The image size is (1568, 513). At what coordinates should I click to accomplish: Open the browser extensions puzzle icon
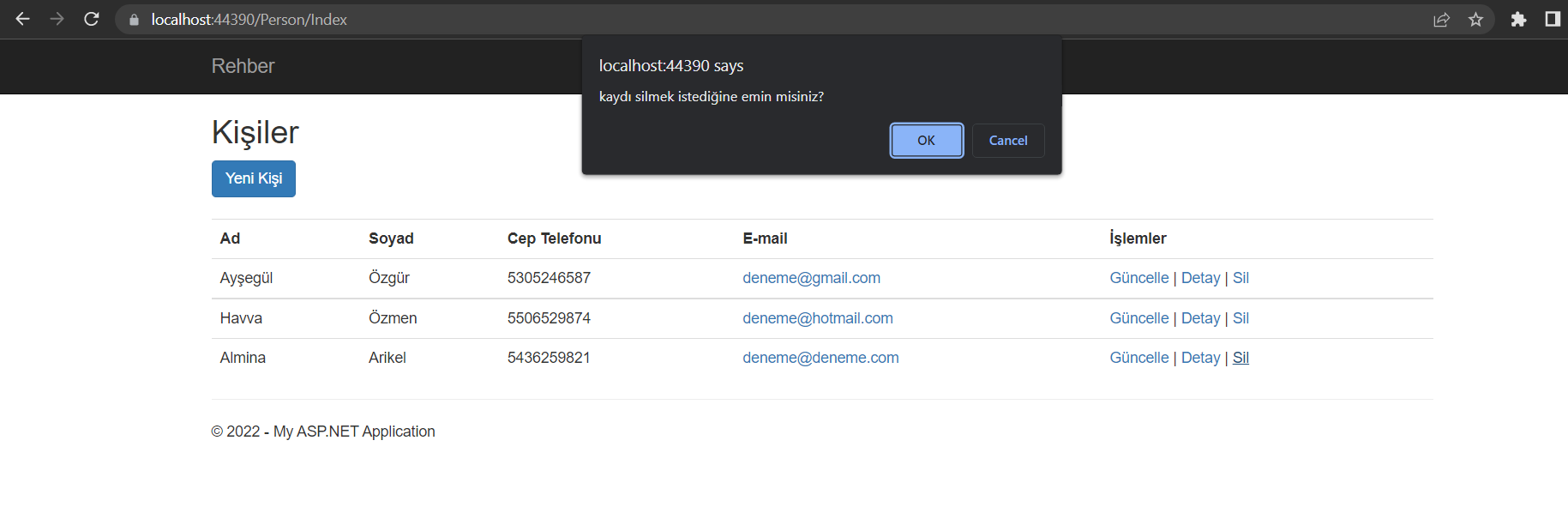[x=1518, y=20]
